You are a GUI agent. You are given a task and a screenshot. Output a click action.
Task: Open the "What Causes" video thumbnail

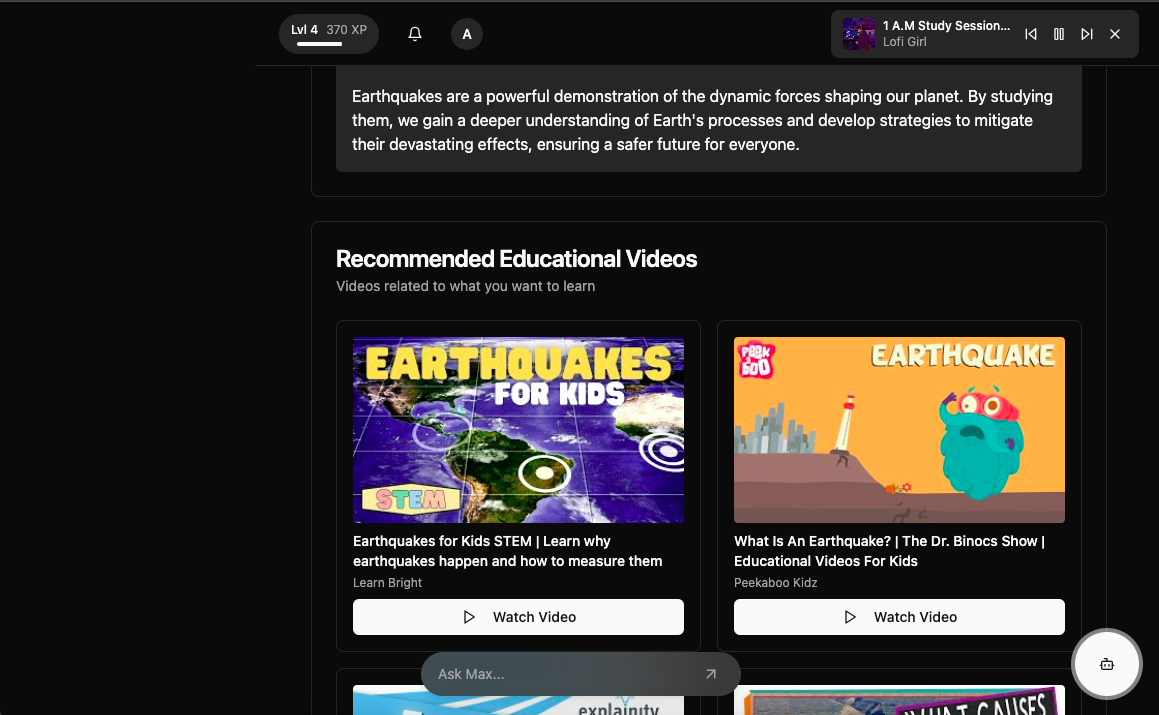899,699
